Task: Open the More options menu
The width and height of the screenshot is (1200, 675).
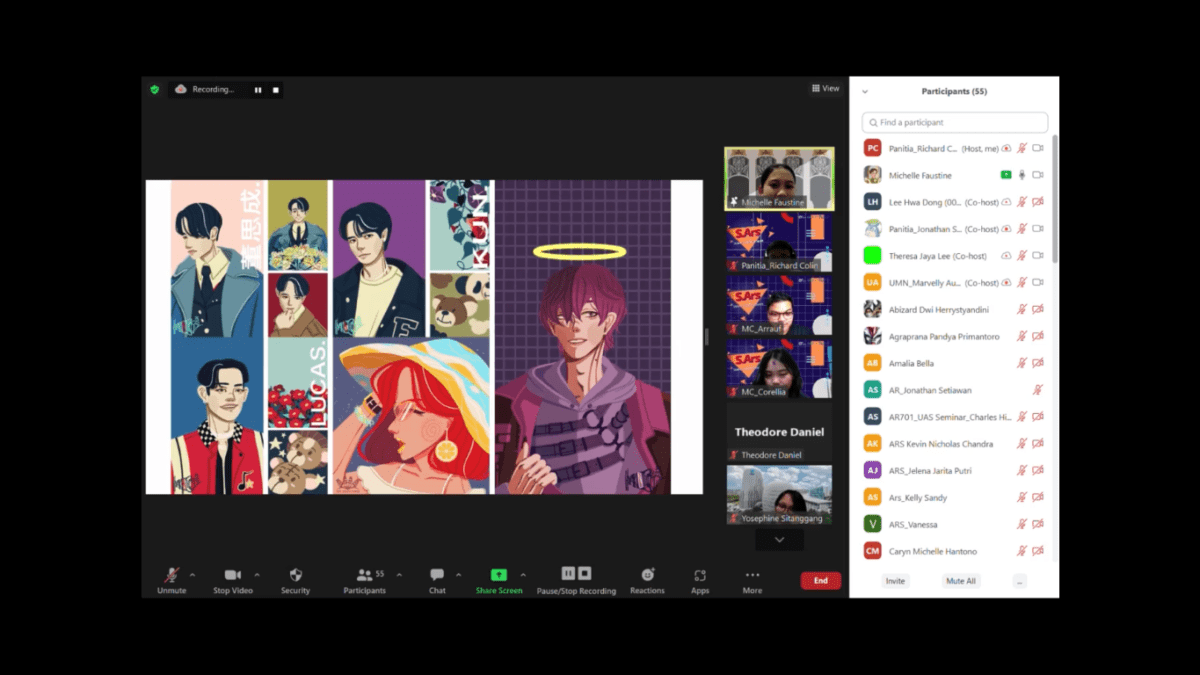Action: pos(752,576)
